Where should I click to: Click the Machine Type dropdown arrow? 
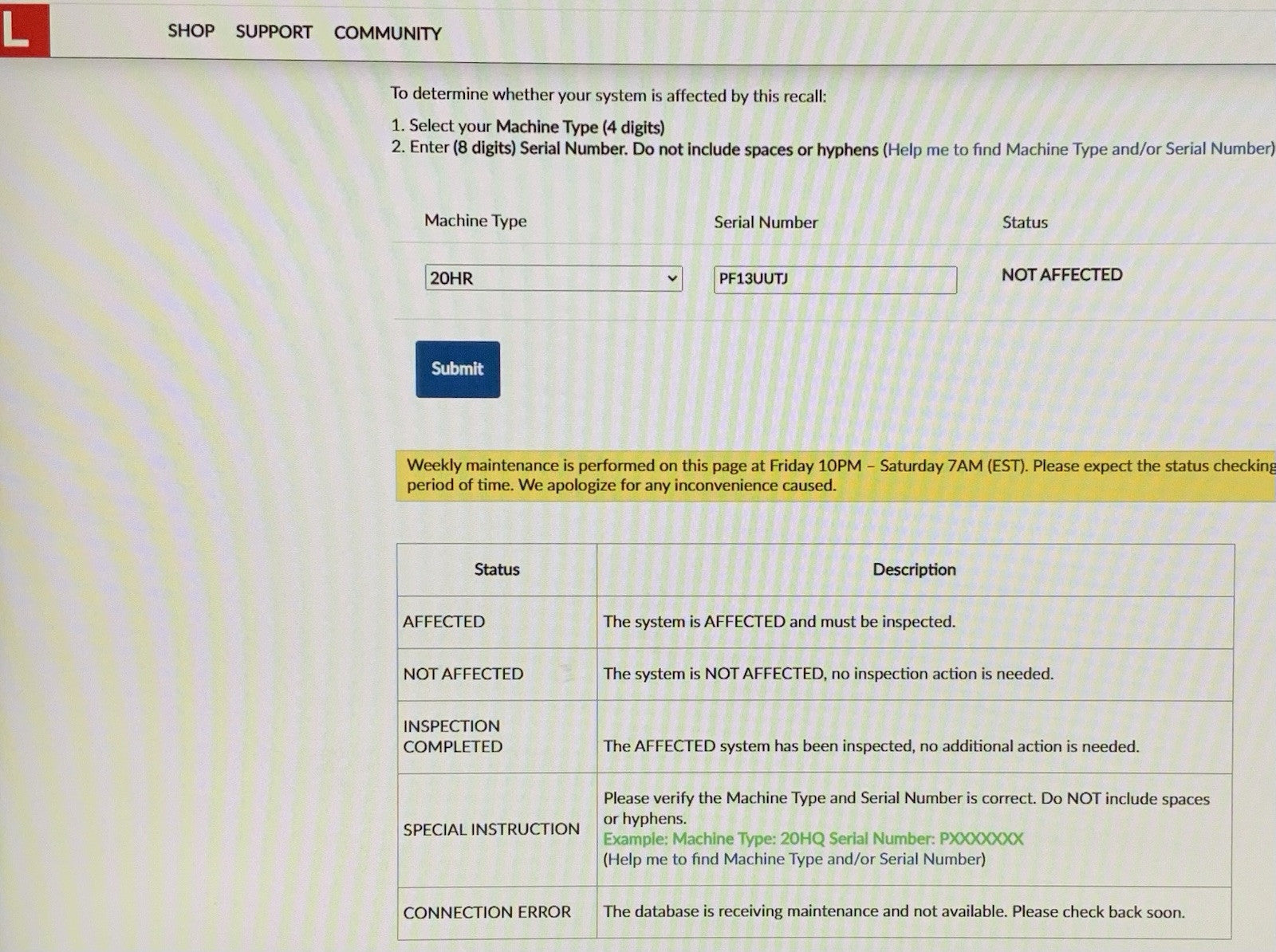tap(672, 278)
